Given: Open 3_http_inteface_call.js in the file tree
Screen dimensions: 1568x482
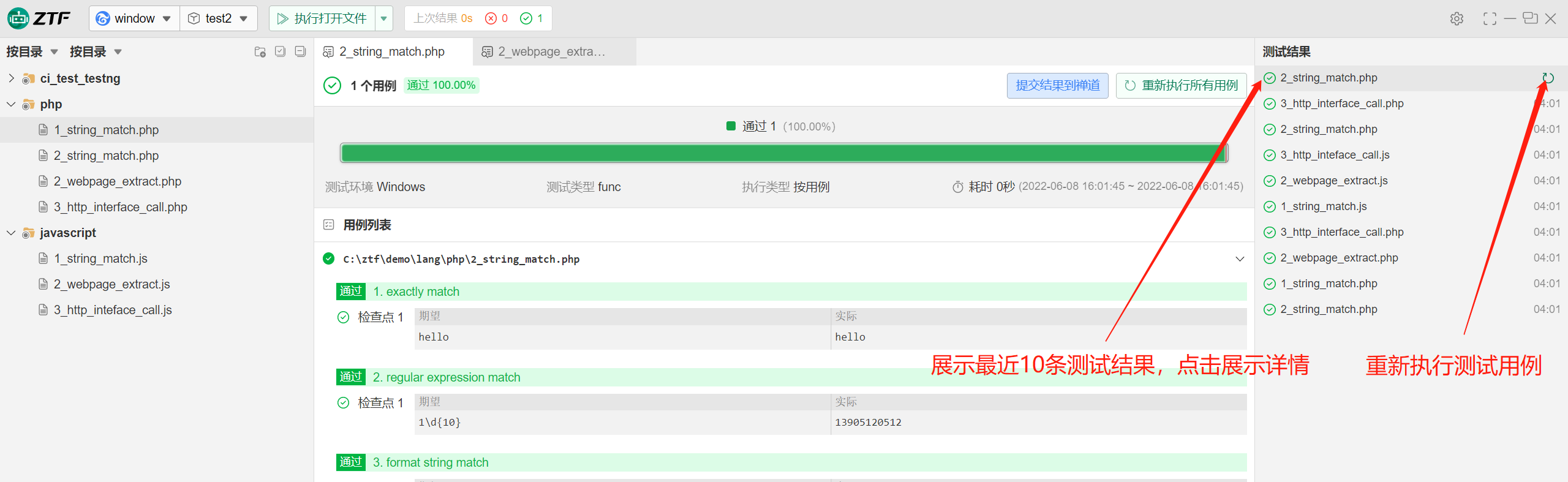Looking at the screenshot, I should (113, 310).
